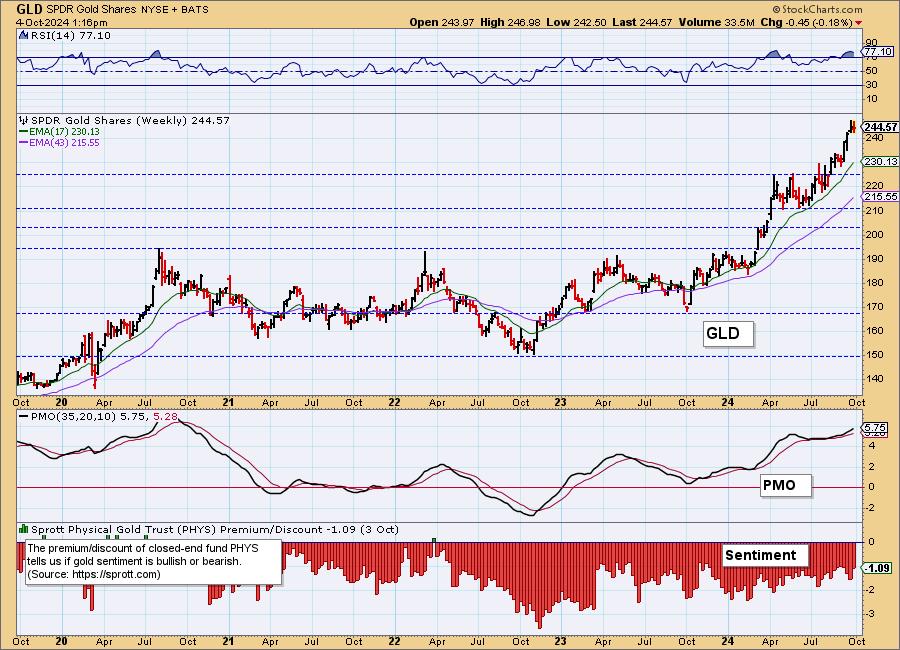Viewport: 900px width, 650px height.
Task: Click the 'EMA(43) 215.55' legend text
Action: tap(64, 142)
